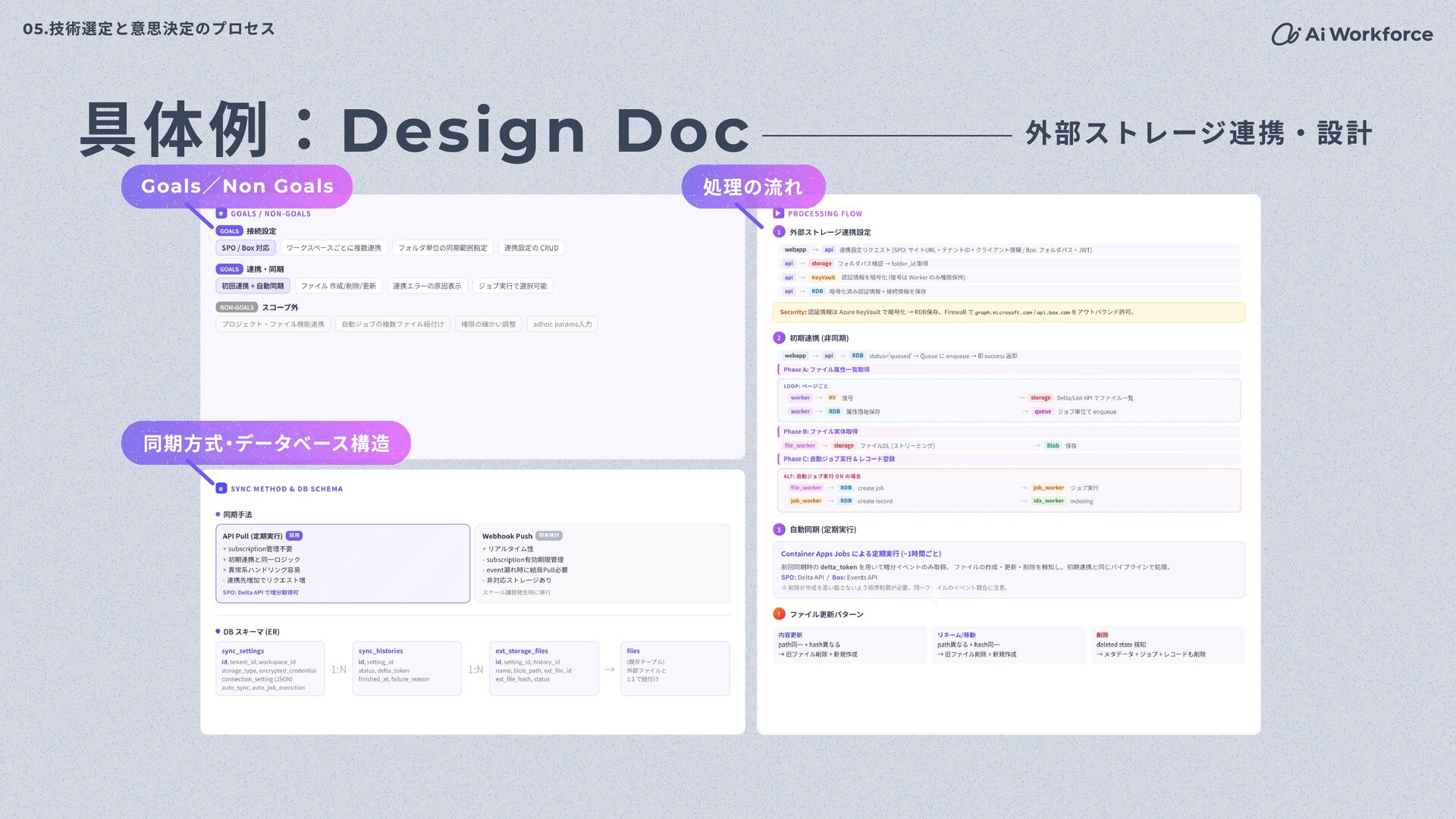Click the play icon beside PROCESSING FLOW
This screenshot has width=1456, height=819.
pos(778,214)
